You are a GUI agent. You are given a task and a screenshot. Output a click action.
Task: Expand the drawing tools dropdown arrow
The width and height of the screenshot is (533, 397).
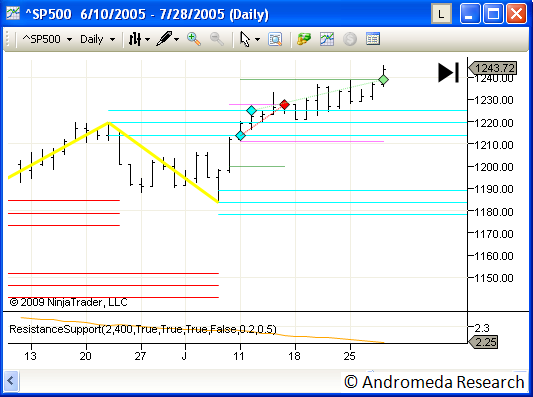(177, 39)
